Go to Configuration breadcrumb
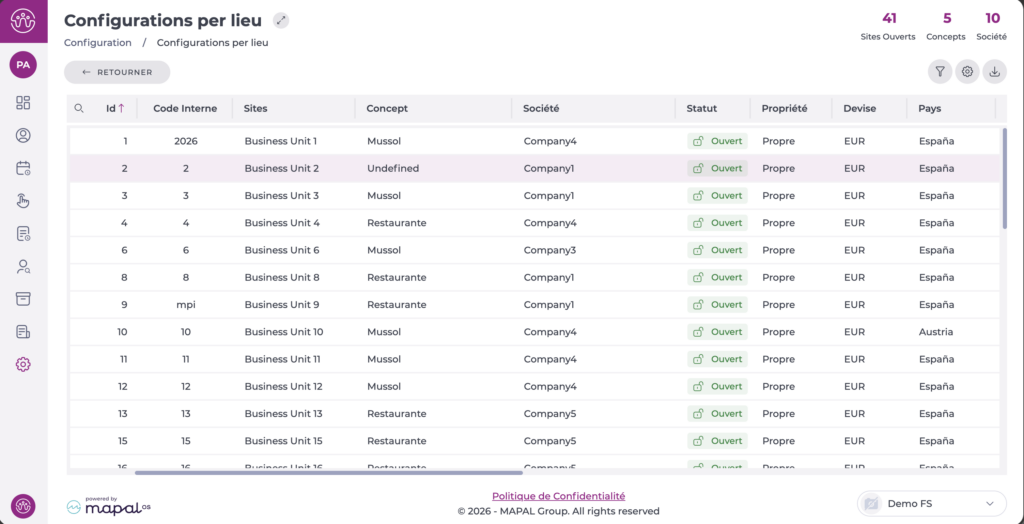1024x524 pixels. coord(98,43)
